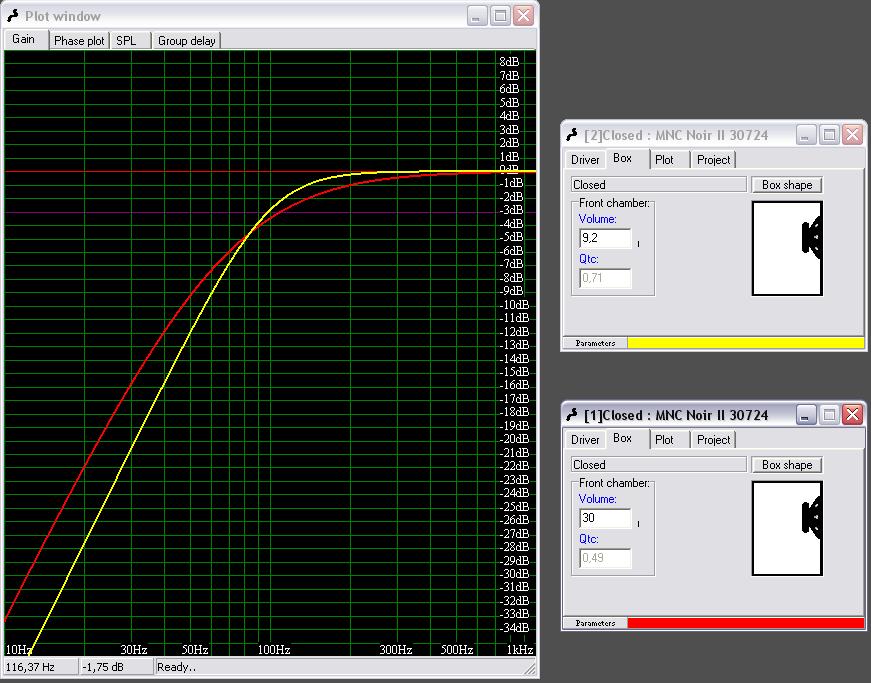Click the Volume field showing 30
The height and width of the screenshot is (683, 871).
pyautogui.click(x=605, y=518)
